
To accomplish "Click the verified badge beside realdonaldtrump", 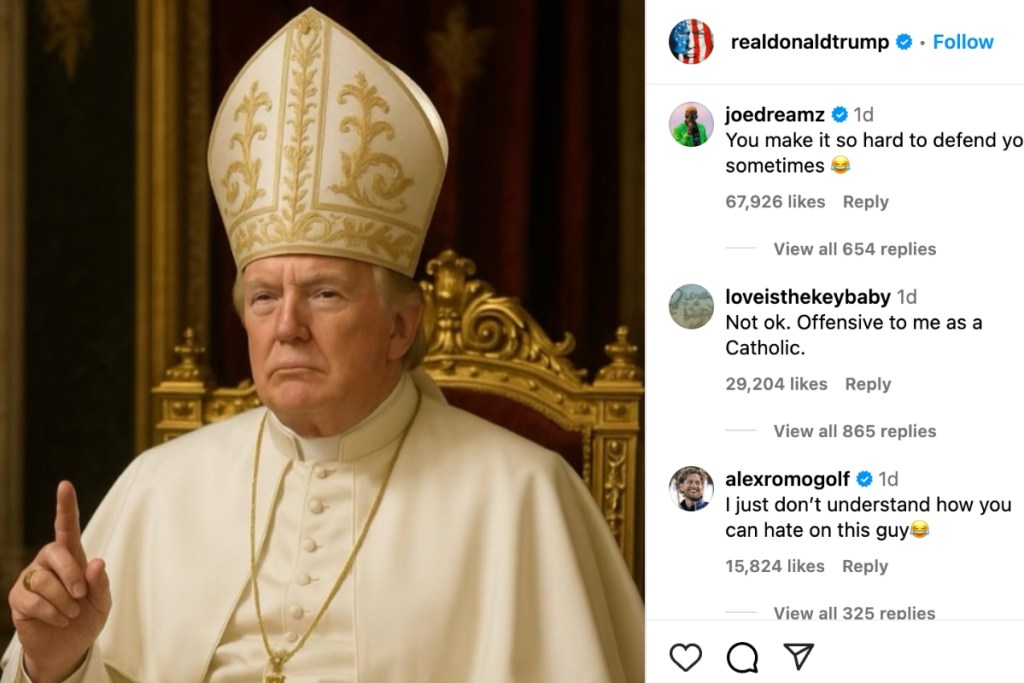I will tap(905, 42).
